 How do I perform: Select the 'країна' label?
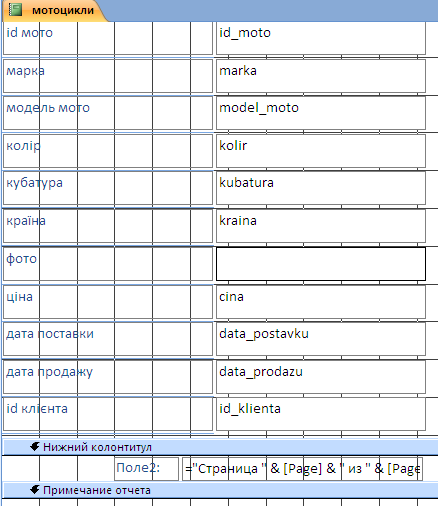click(x=108, y=226)
